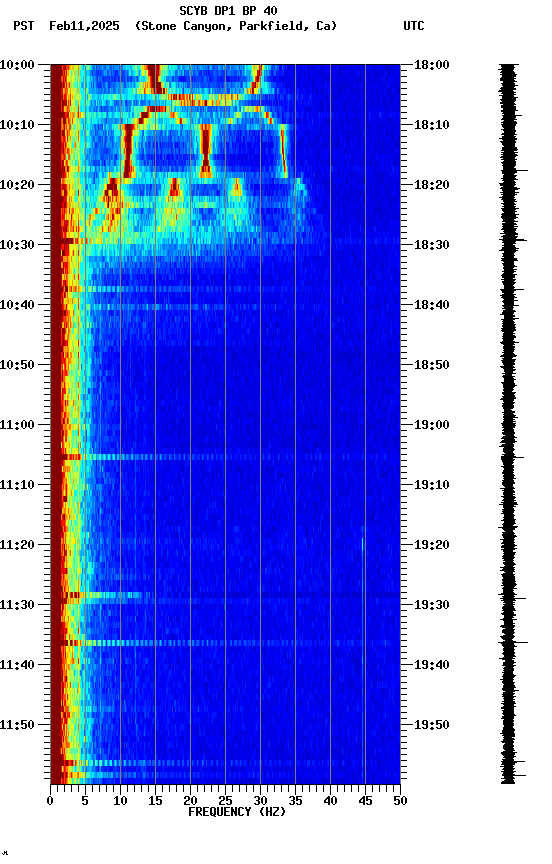Click '(Stone Canyon, Parkfield, Ca)' location text
The width and height of the screenshot is (552, 864).
point(236,26)
